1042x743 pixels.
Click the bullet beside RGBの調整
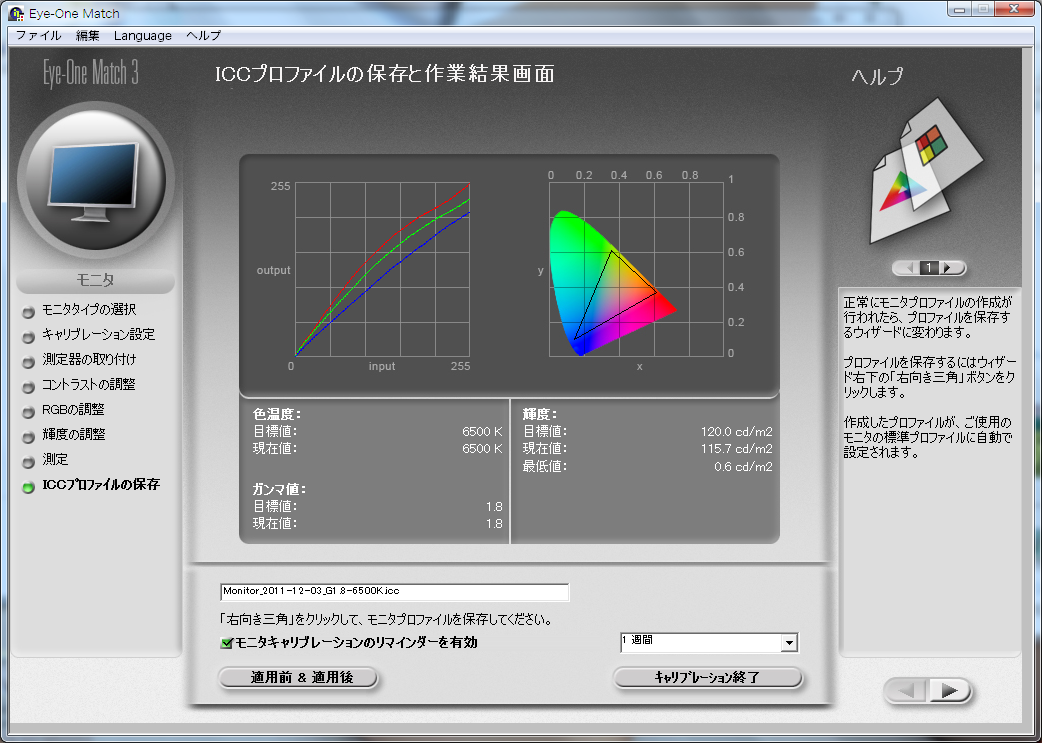coord(28,412)
